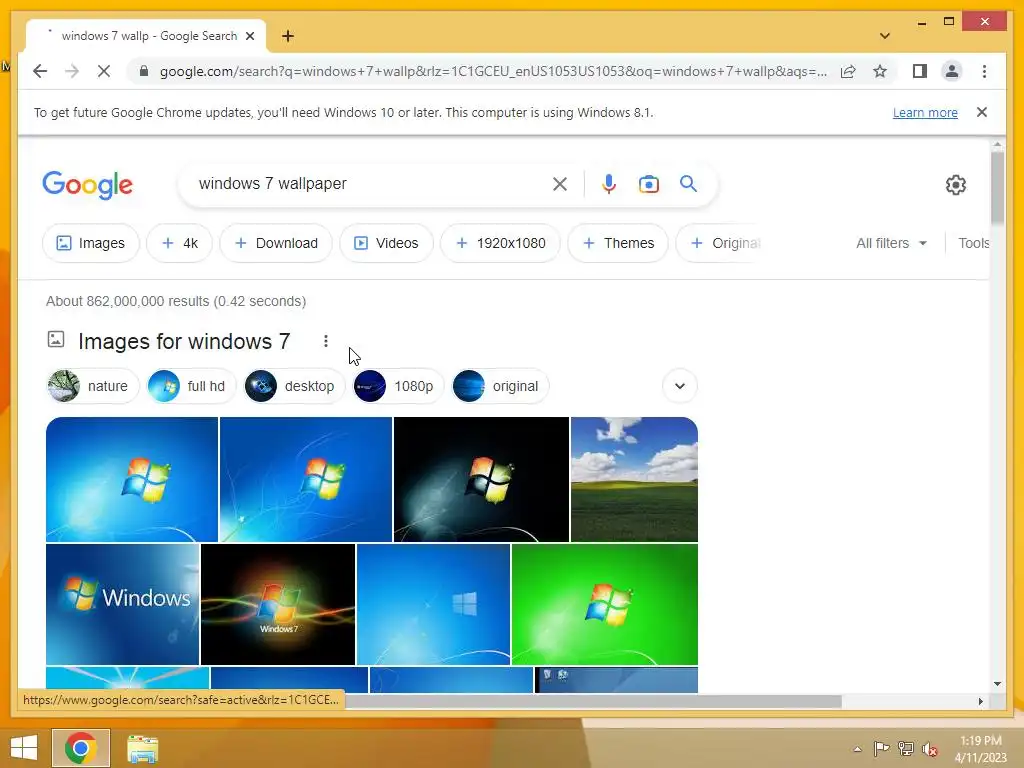Show hidden system tray icons
1024x768 pixels.
point(857,749)
